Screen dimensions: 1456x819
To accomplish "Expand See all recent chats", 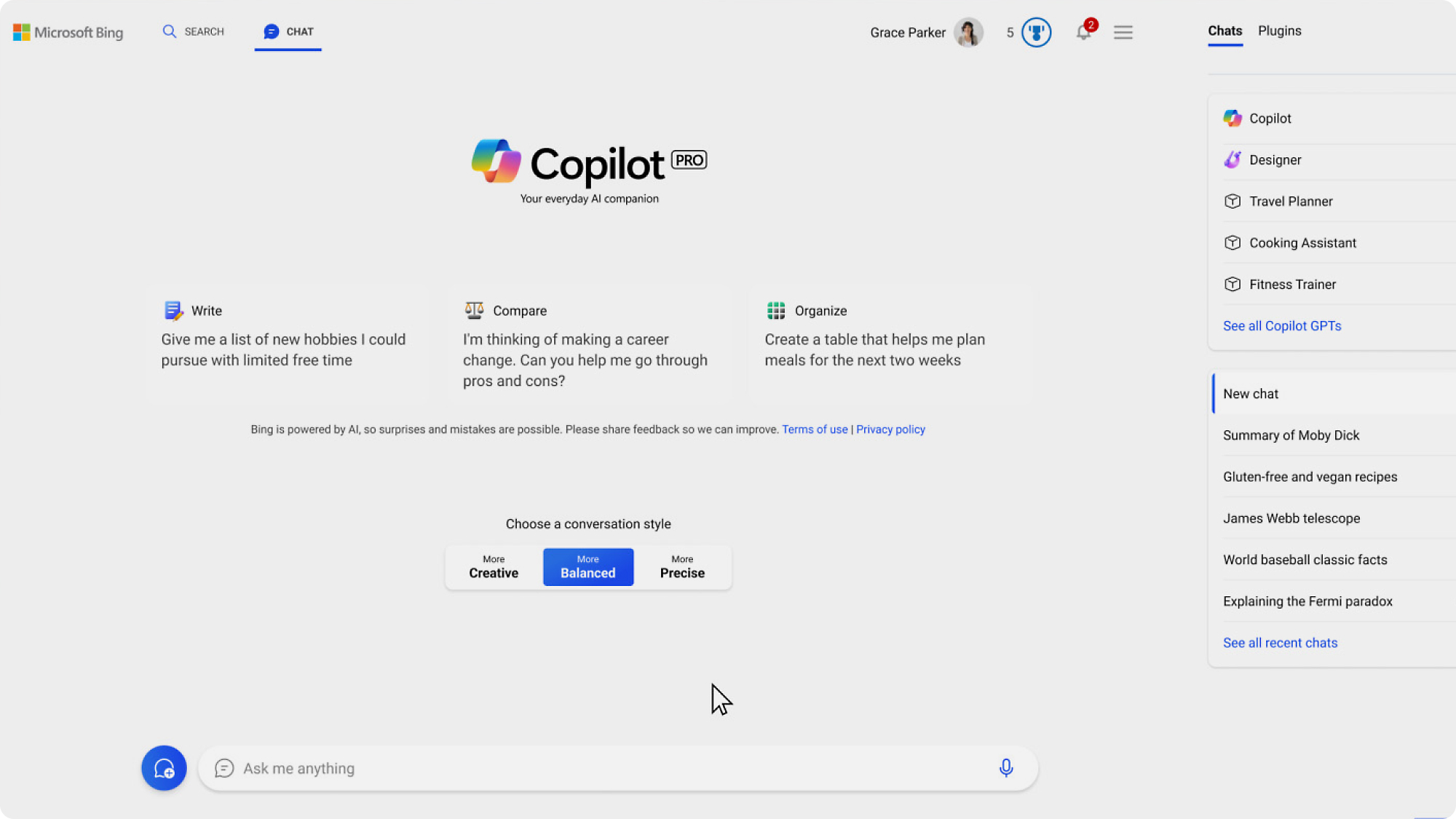I will click(1280, 642).
